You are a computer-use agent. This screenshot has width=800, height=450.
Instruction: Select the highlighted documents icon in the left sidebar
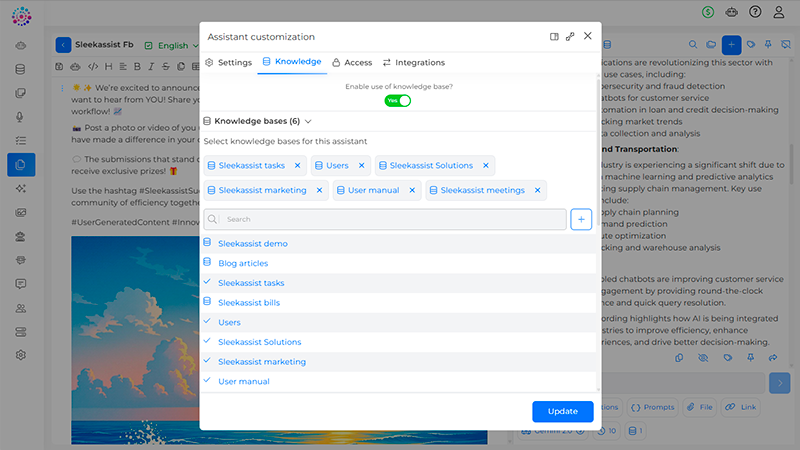tap(21, 165)
